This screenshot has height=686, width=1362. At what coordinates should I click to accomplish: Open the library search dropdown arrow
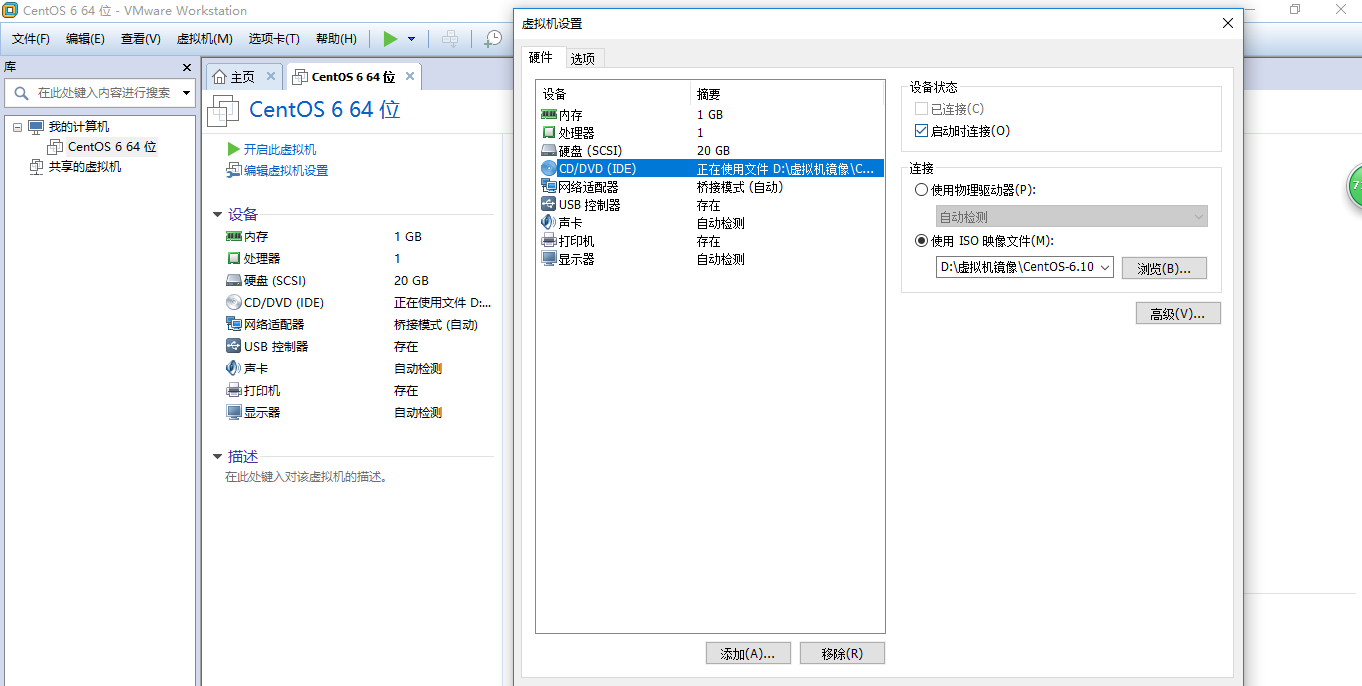[186, 93]
